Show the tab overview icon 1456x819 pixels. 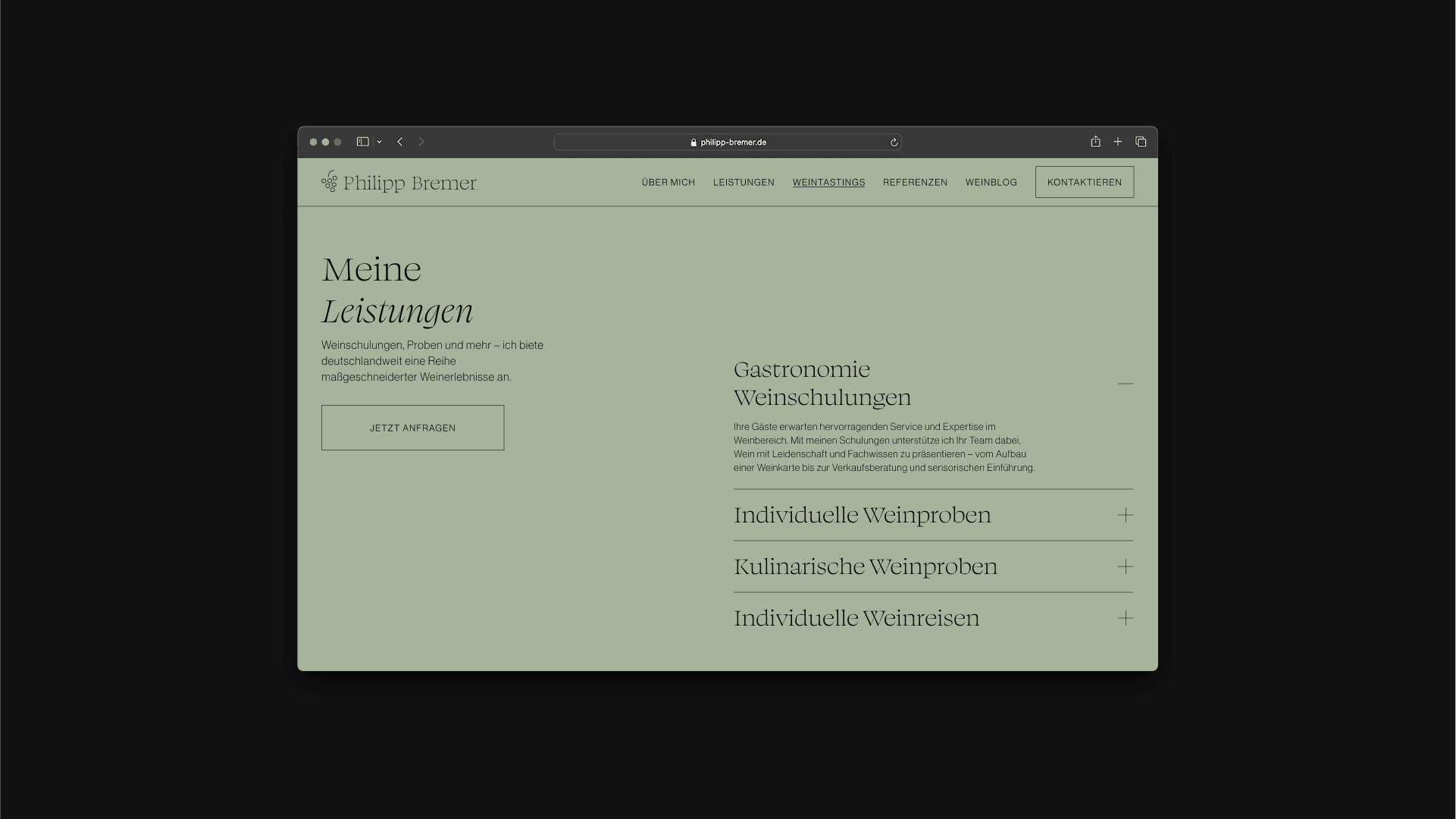[x=1140, y=142]
